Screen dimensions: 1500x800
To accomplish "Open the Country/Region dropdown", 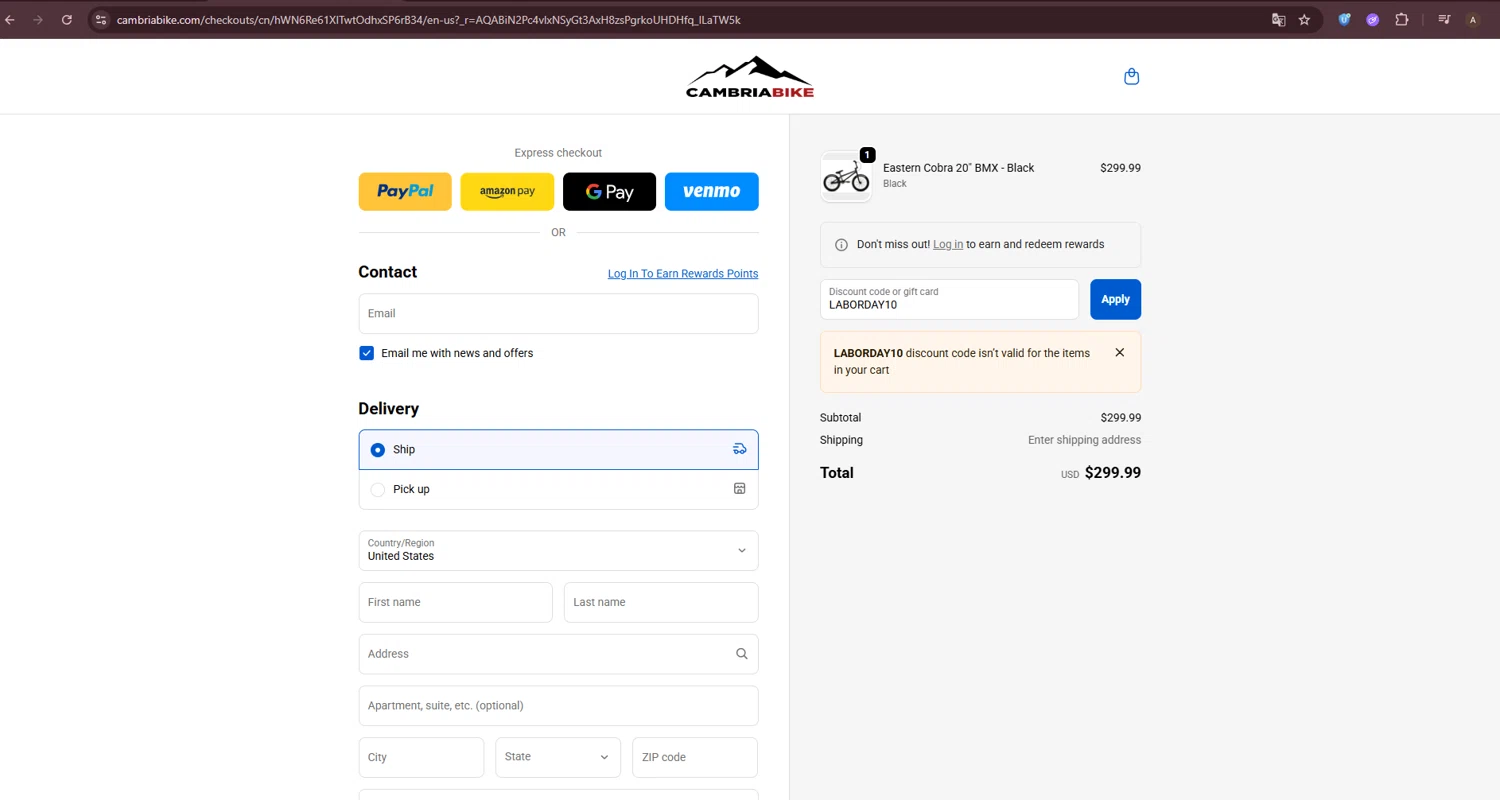I will 558,550.
